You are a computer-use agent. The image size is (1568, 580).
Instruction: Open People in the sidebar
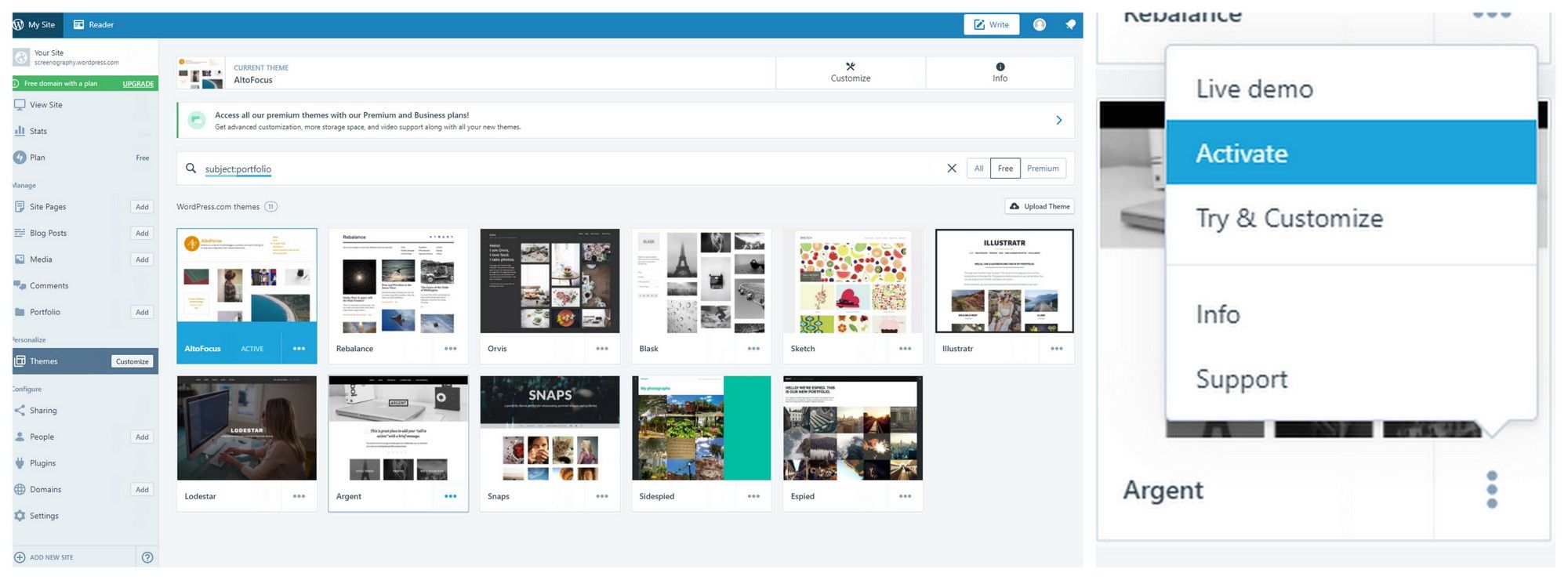(x=42, y=437)
